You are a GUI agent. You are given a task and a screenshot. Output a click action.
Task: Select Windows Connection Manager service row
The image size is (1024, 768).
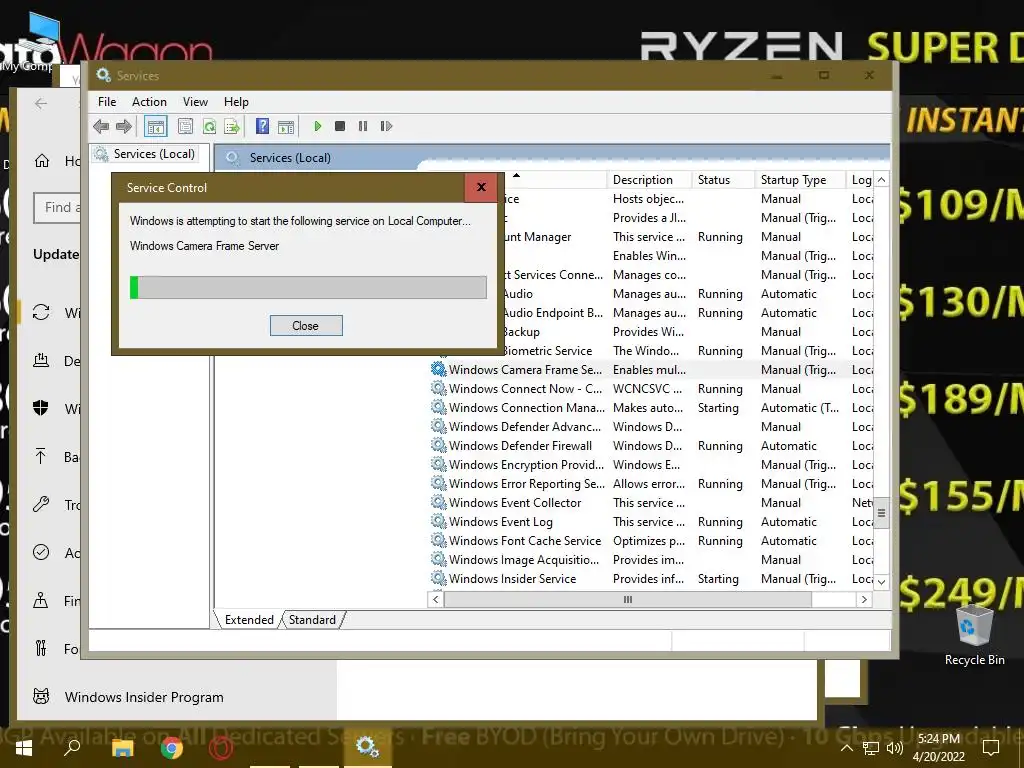pyautogui.click(x=652, y=408)
